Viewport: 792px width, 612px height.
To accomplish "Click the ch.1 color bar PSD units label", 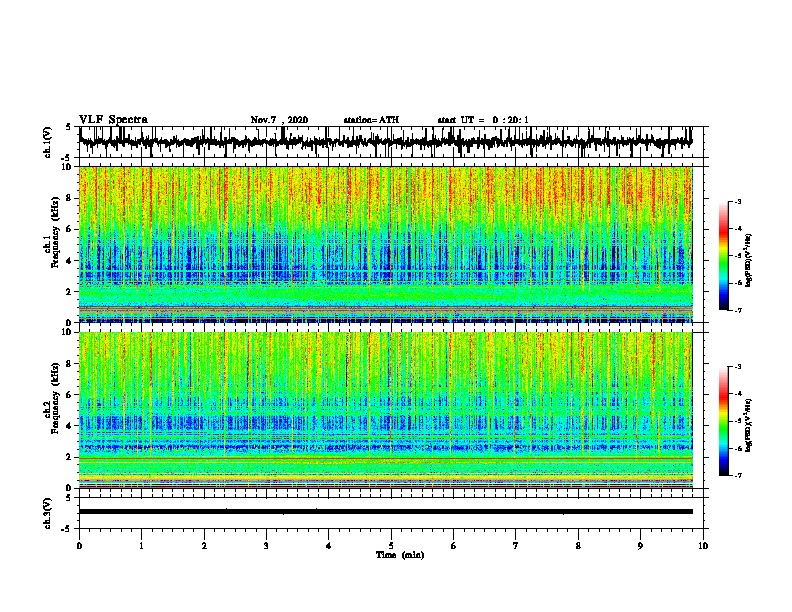I will [748, 260].
